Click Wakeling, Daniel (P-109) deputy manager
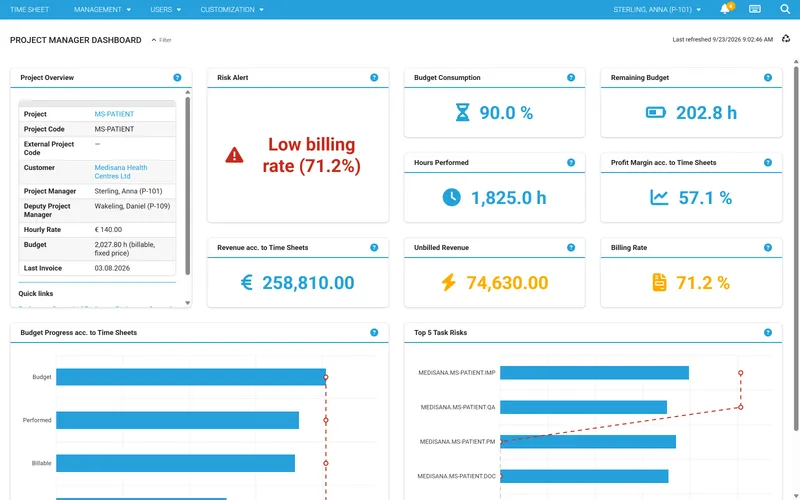The height and width of the screenshot is (500, 800). [x=132, y=206]
